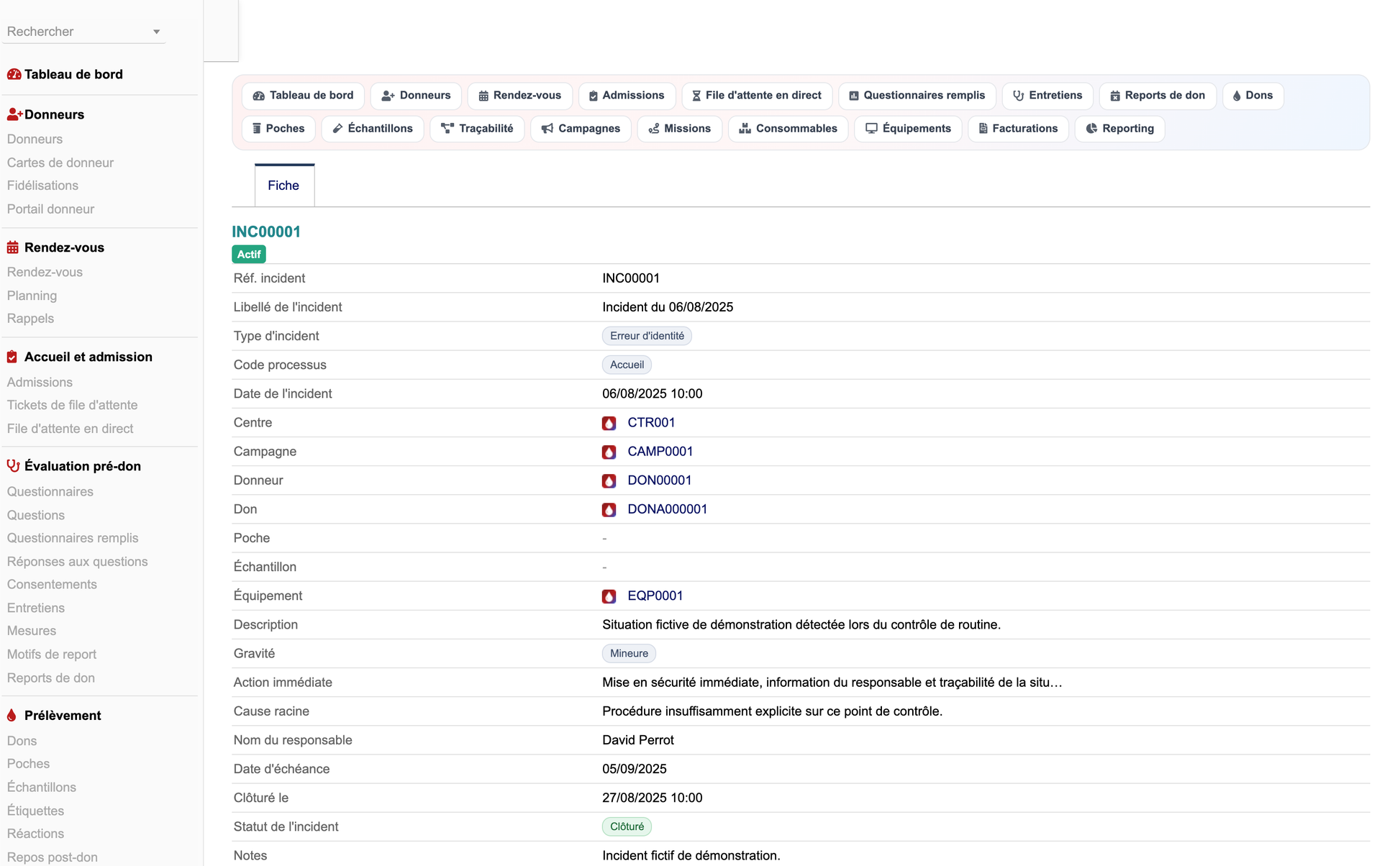The width and height of the screenshot is (1400, 866).
Task: Open Consentements in sidebar
Action: point(52,585)
